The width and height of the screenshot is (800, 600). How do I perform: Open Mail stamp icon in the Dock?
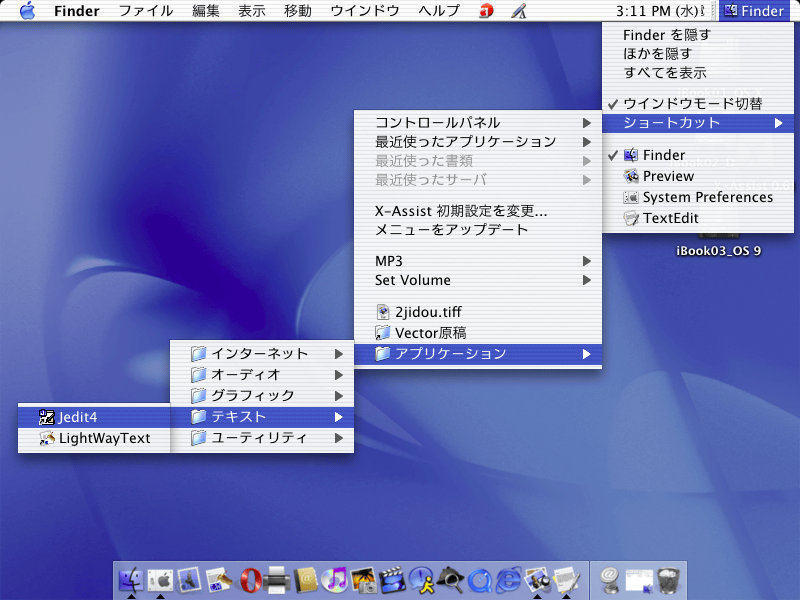[x=189, y=580]
